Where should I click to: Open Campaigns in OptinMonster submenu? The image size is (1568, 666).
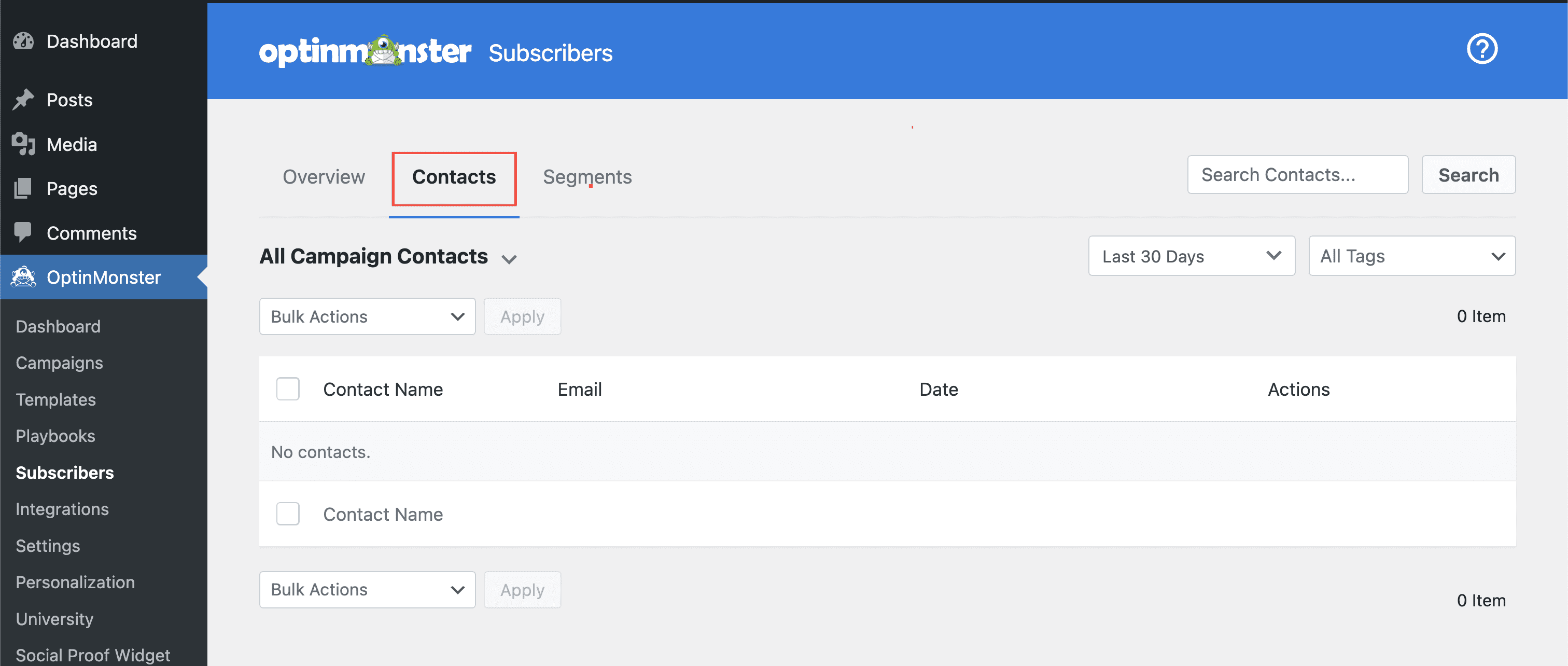59,363
